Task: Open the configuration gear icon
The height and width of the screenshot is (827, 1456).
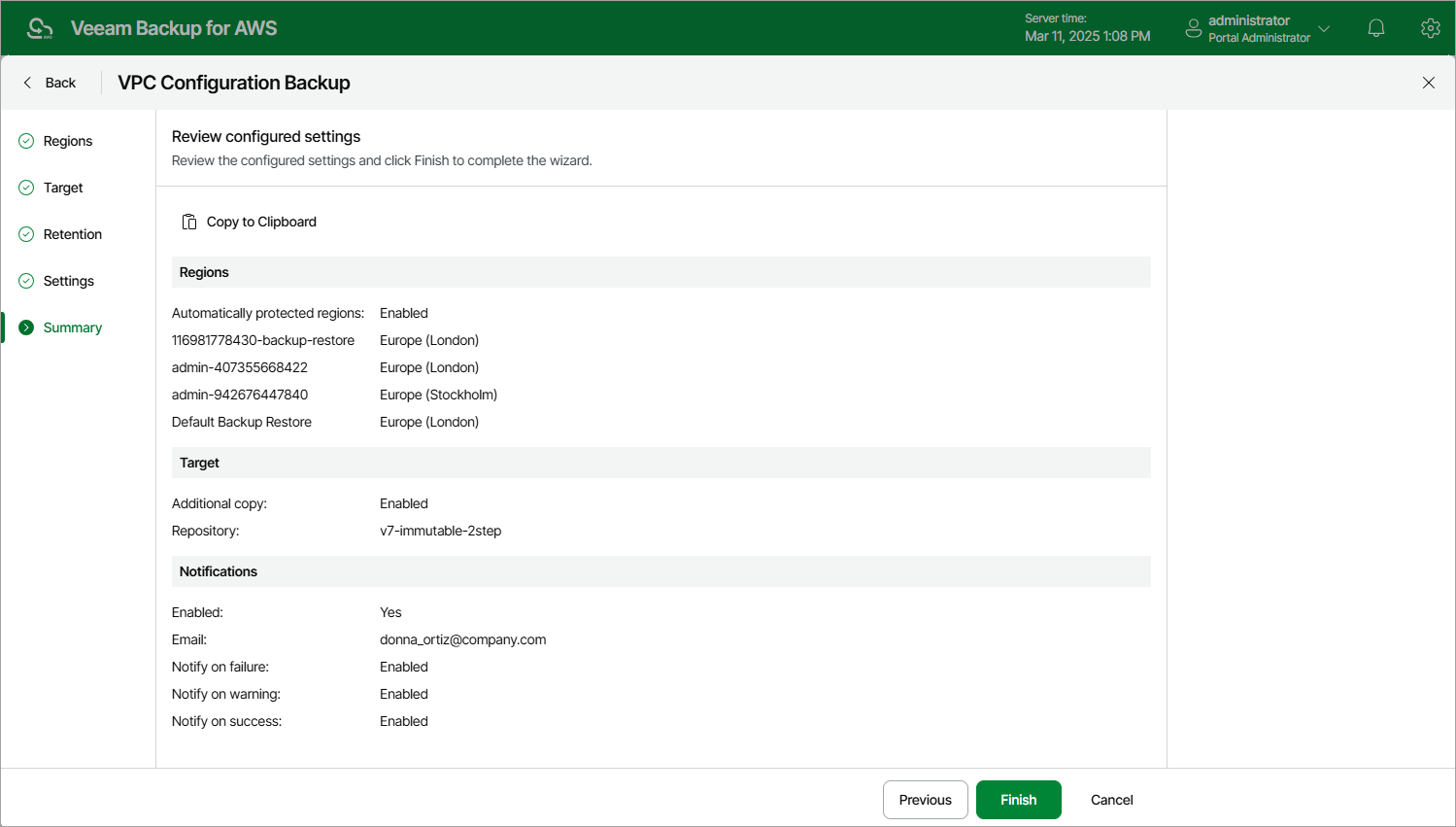Action: click(1430, 28)
